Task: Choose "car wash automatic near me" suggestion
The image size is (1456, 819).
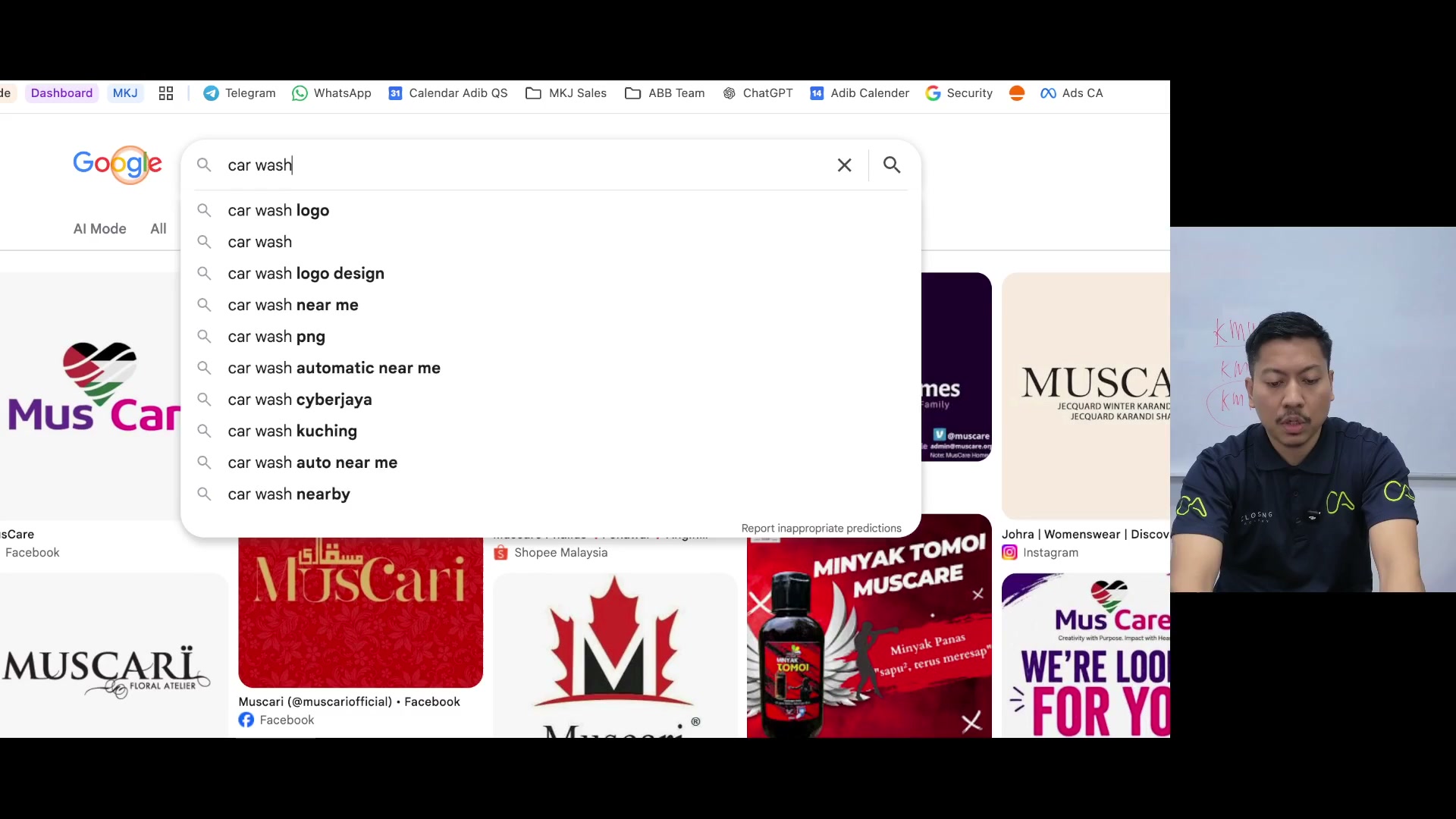Action: [551, 369]
